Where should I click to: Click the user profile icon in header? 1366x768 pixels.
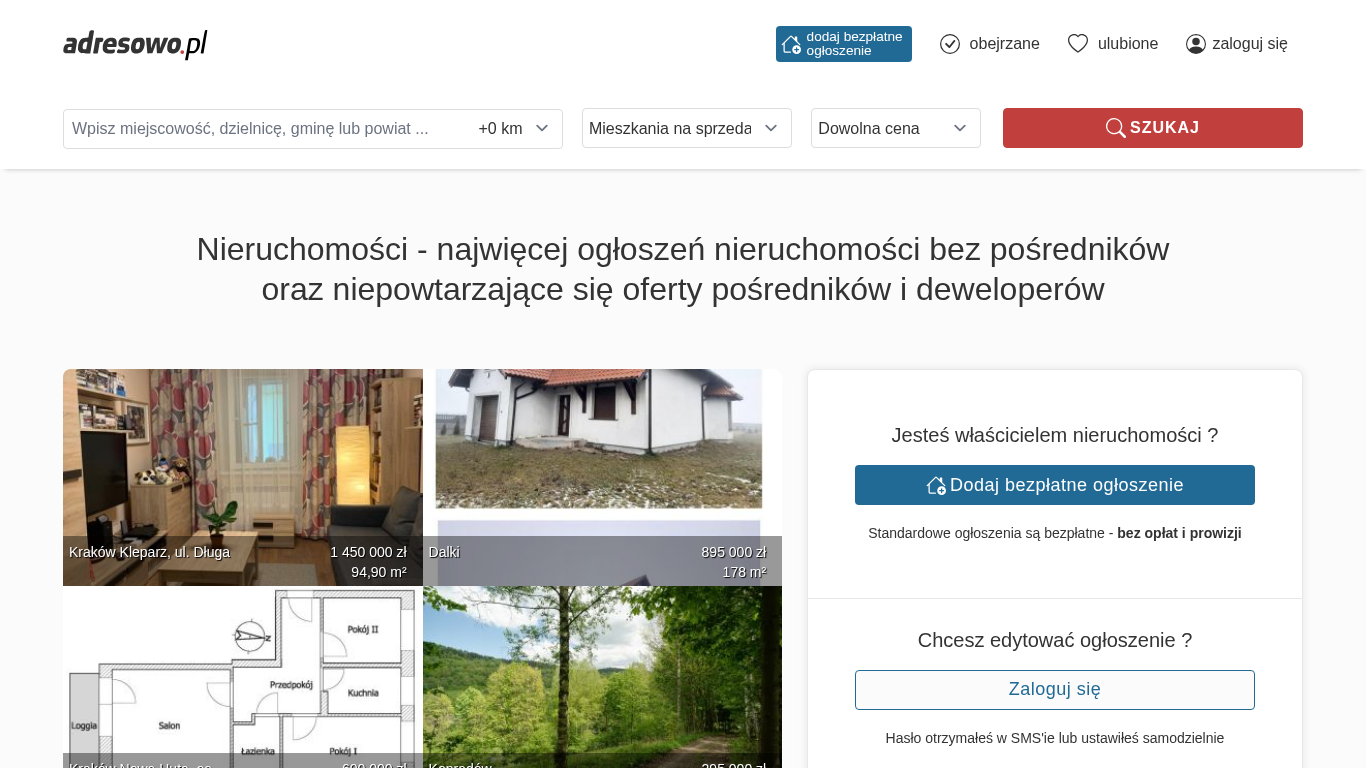[1196, 44]
